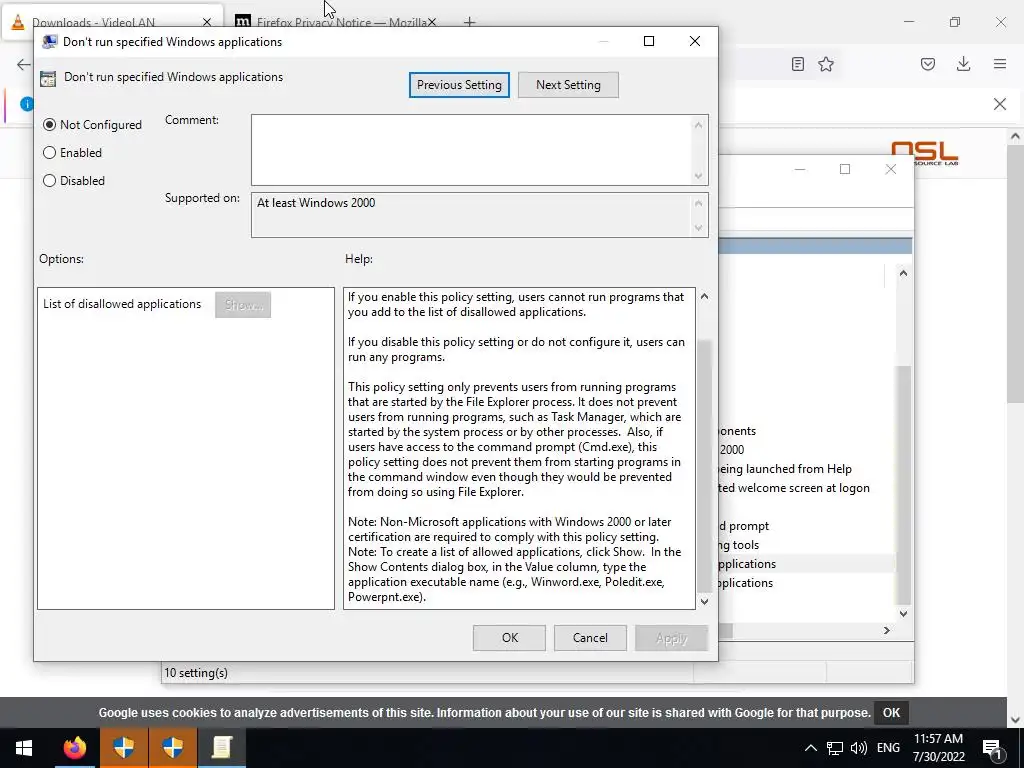This screenshot has width=1024, height=768.
Task: Cancel the policy setting dialog
Action: point(590,638)
